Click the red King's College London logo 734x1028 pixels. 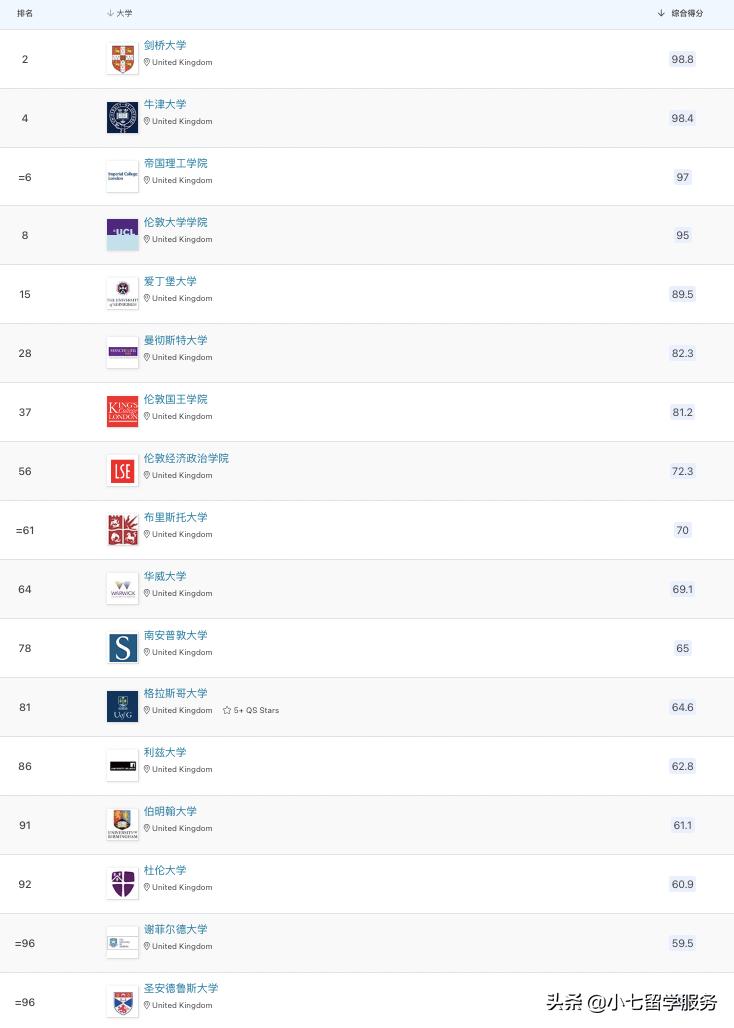[x=123, y=412]
